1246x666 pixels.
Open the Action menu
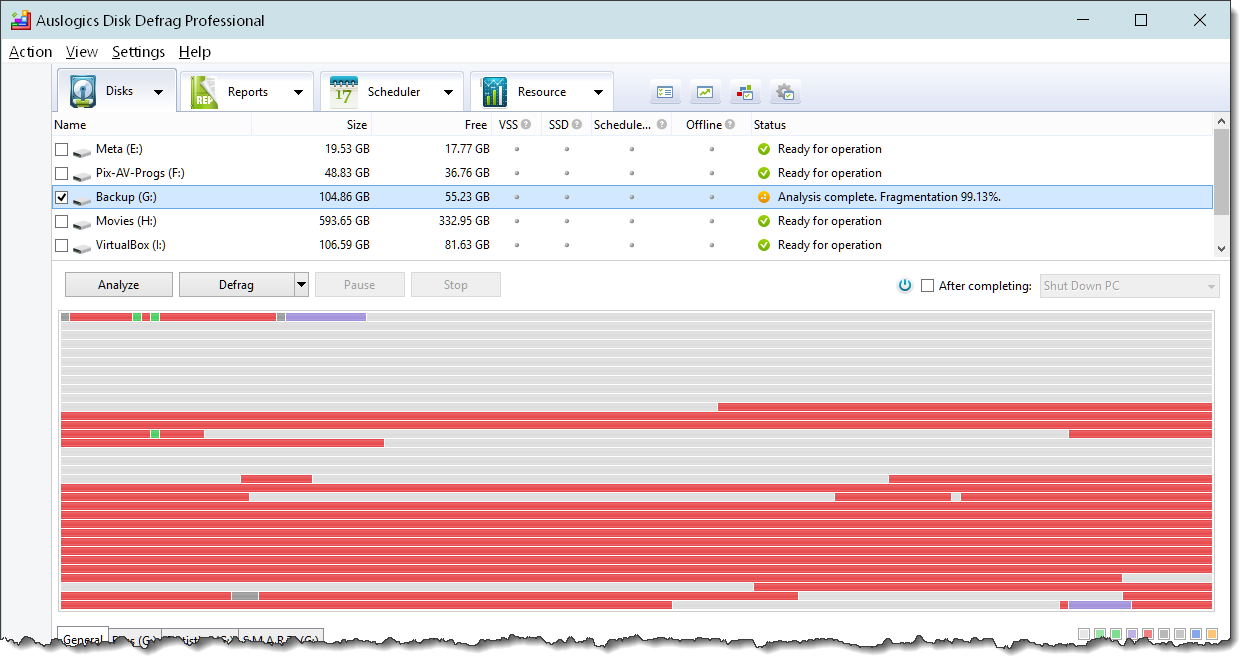[30, 52]
